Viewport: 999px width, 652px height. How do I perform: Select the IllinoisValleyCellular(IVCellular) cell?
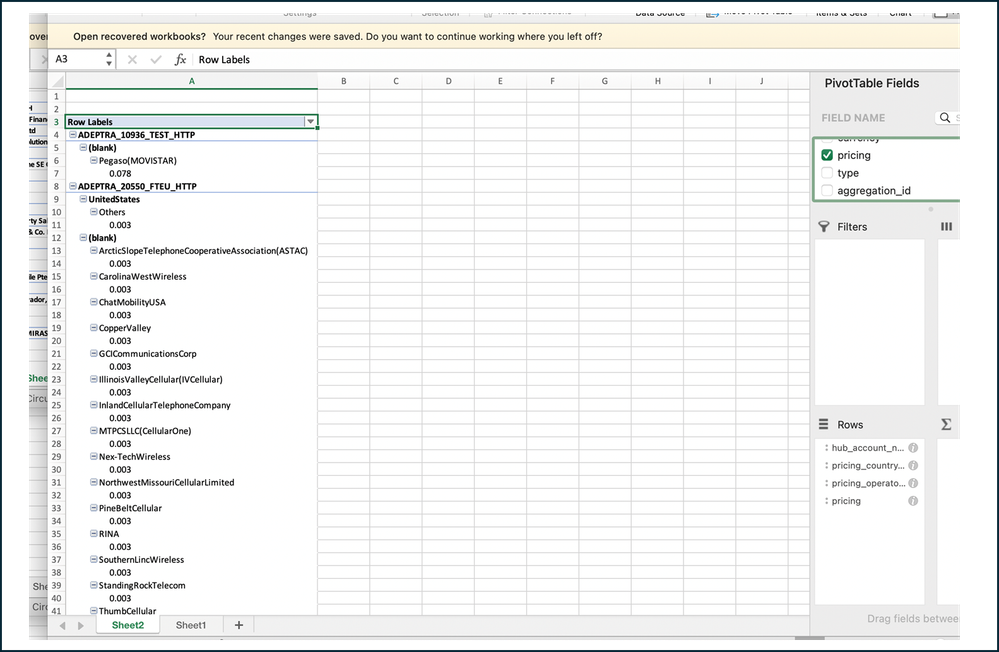coord(191,379)
